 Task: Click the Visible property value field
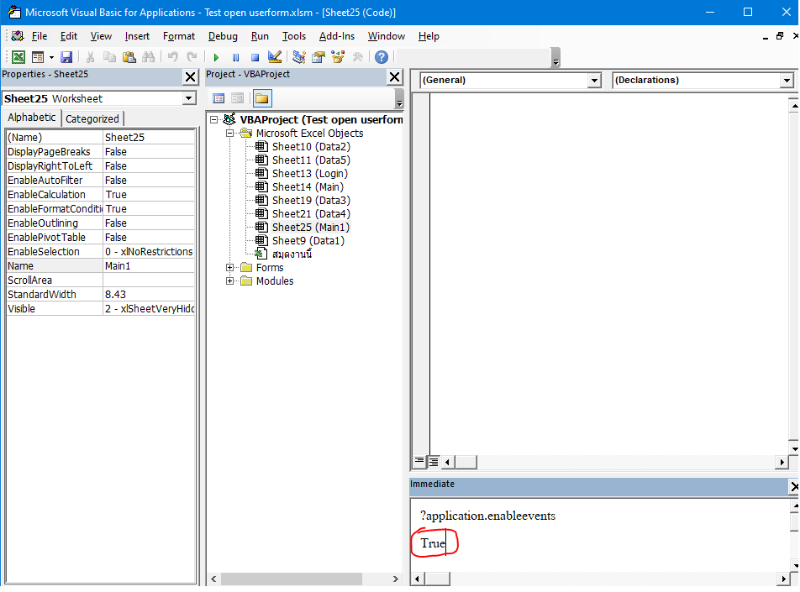[x=149, y=309]
